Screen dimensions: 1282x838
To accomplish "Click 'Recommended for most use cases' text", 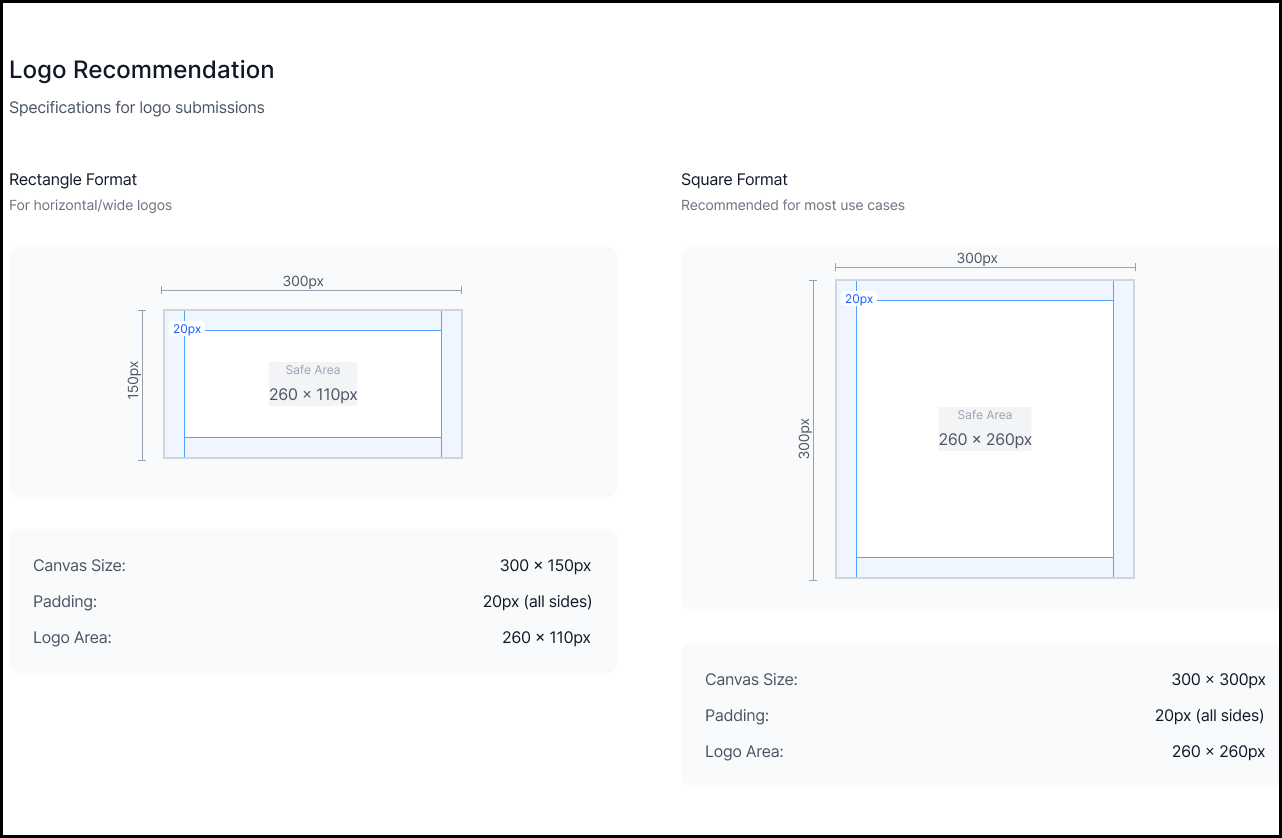I will point(792,205).
